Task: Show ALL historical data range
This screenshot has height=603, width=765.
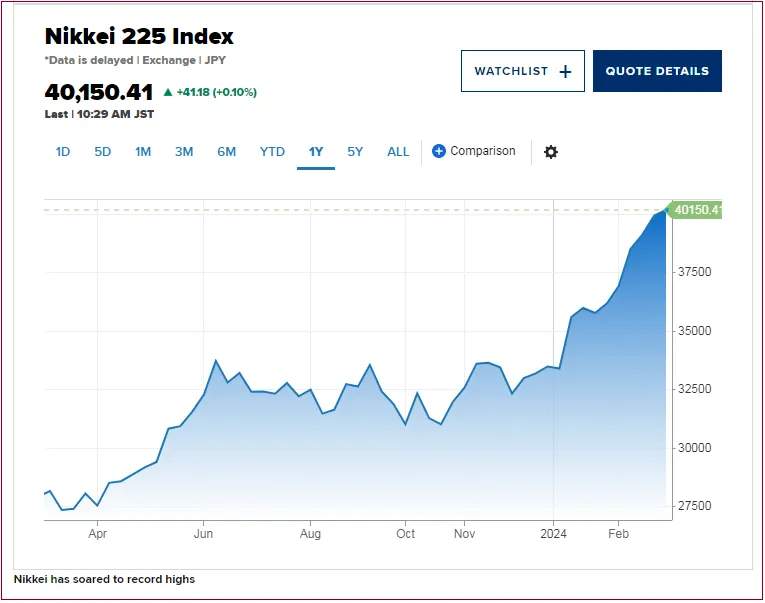Action: pos(398,152)
